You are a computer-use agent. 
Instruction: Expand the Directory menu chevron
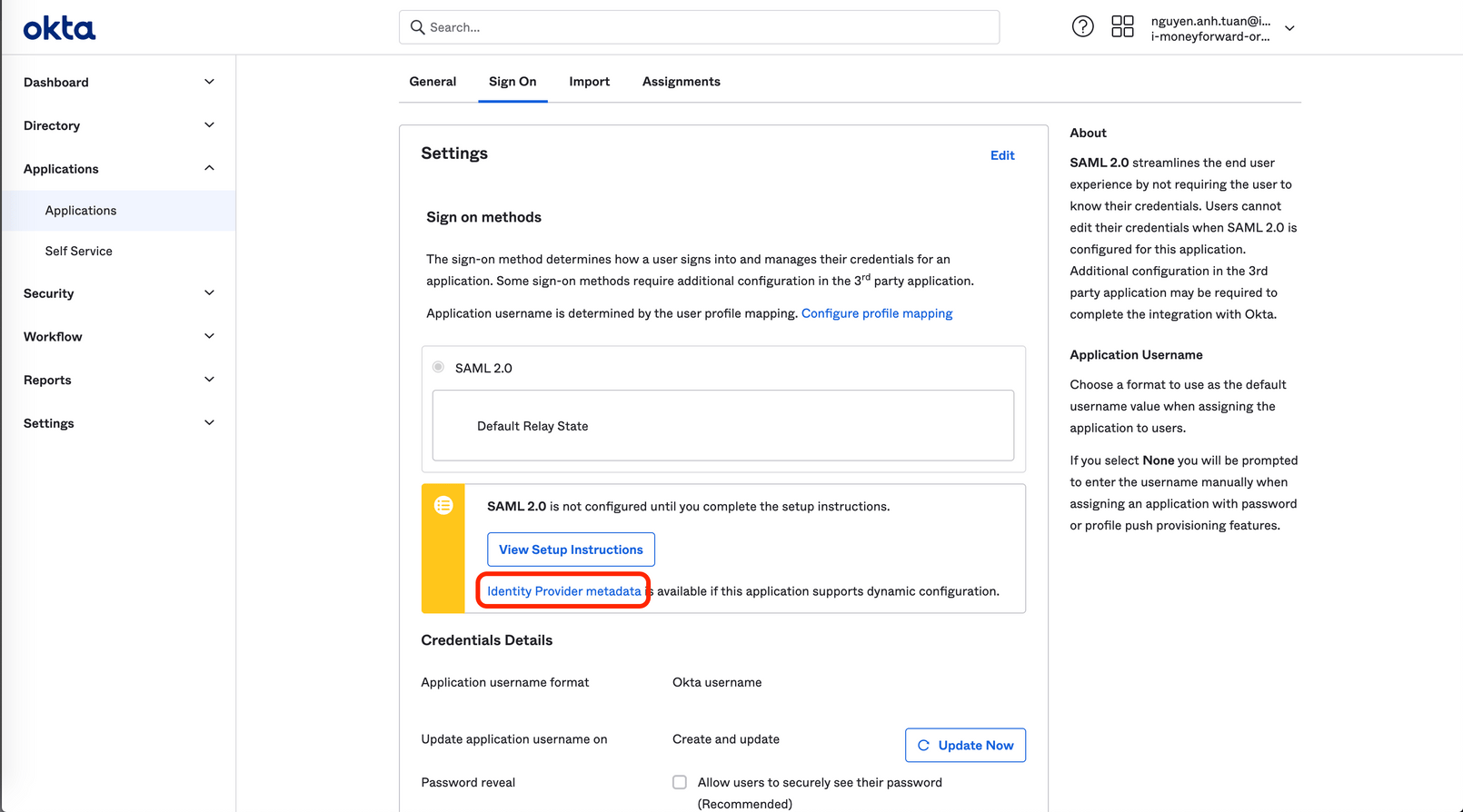coord(209,125)
